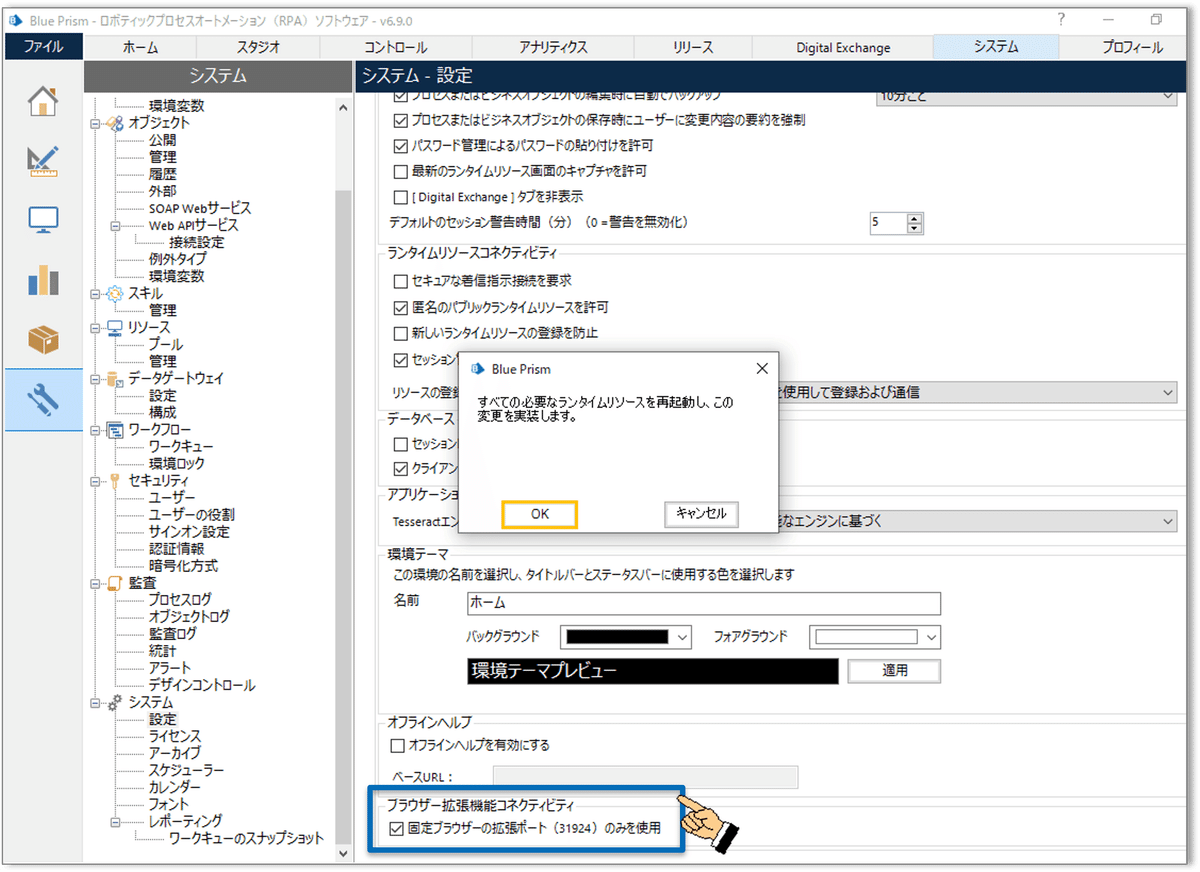
Task: Collapse the 監査 tree node
Action: [x=96, y=584]
